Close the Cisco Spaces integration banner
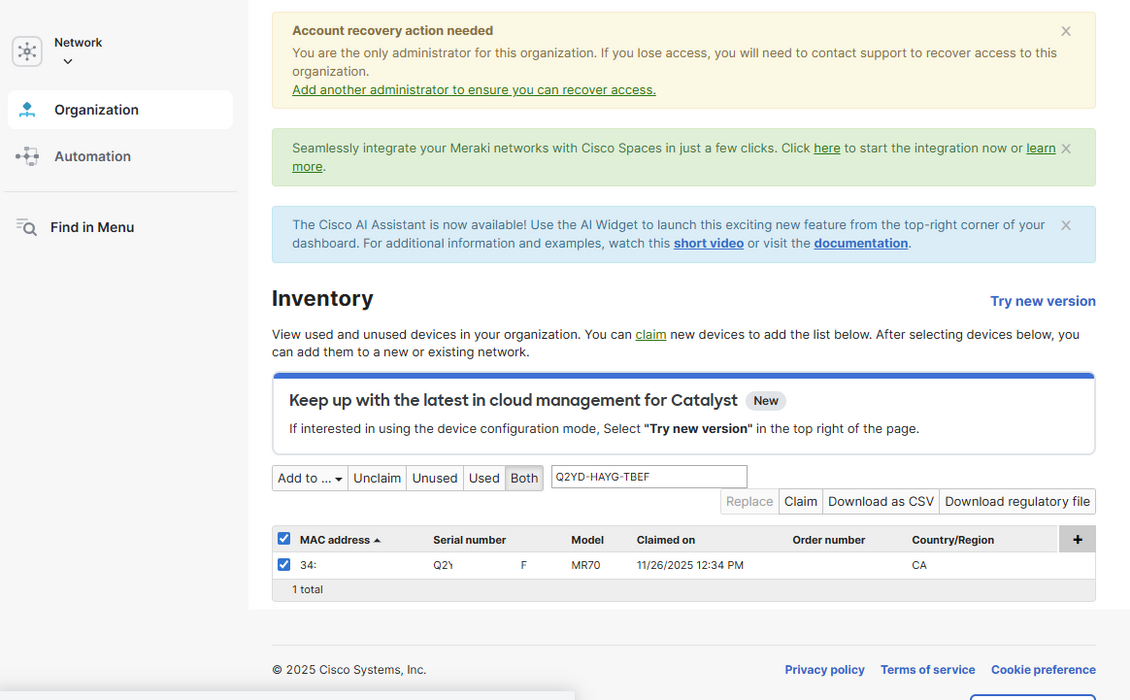 coord(1066,149)
